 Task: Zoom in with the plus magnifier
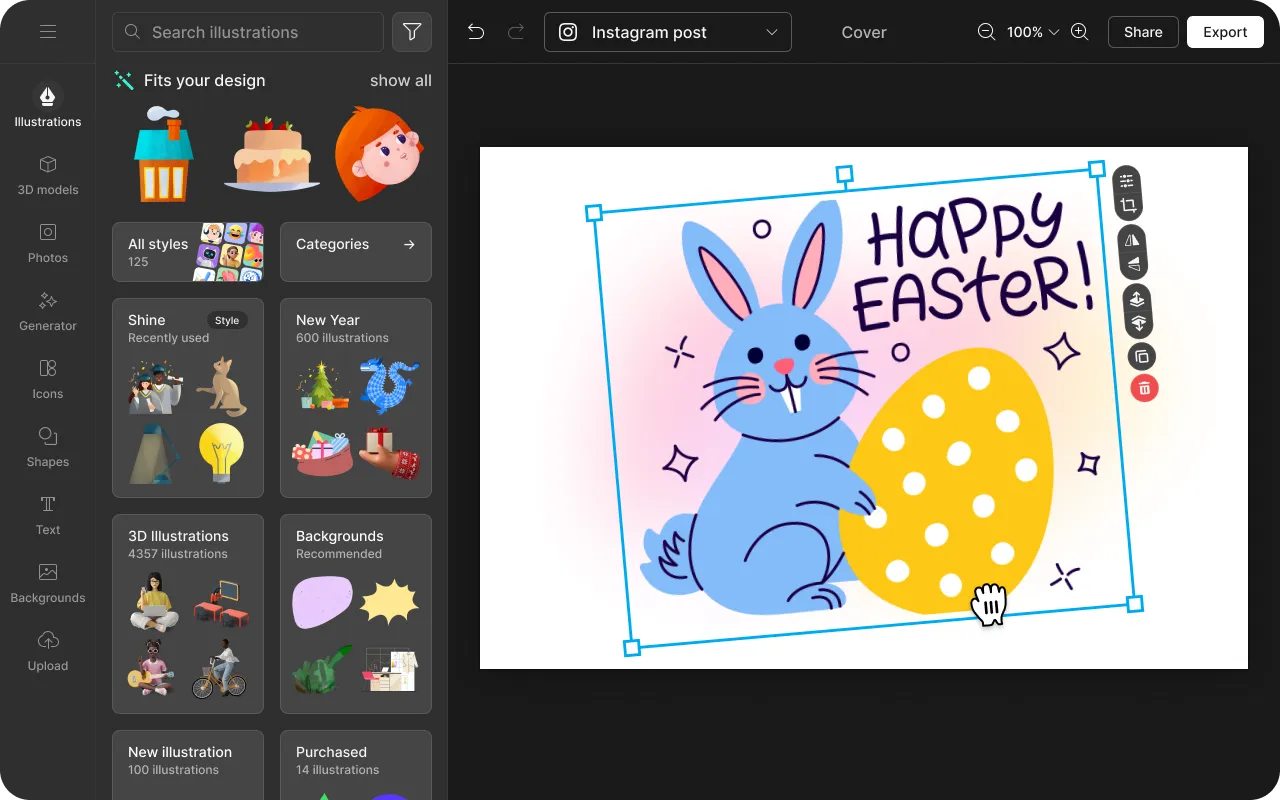(1079, 32)
